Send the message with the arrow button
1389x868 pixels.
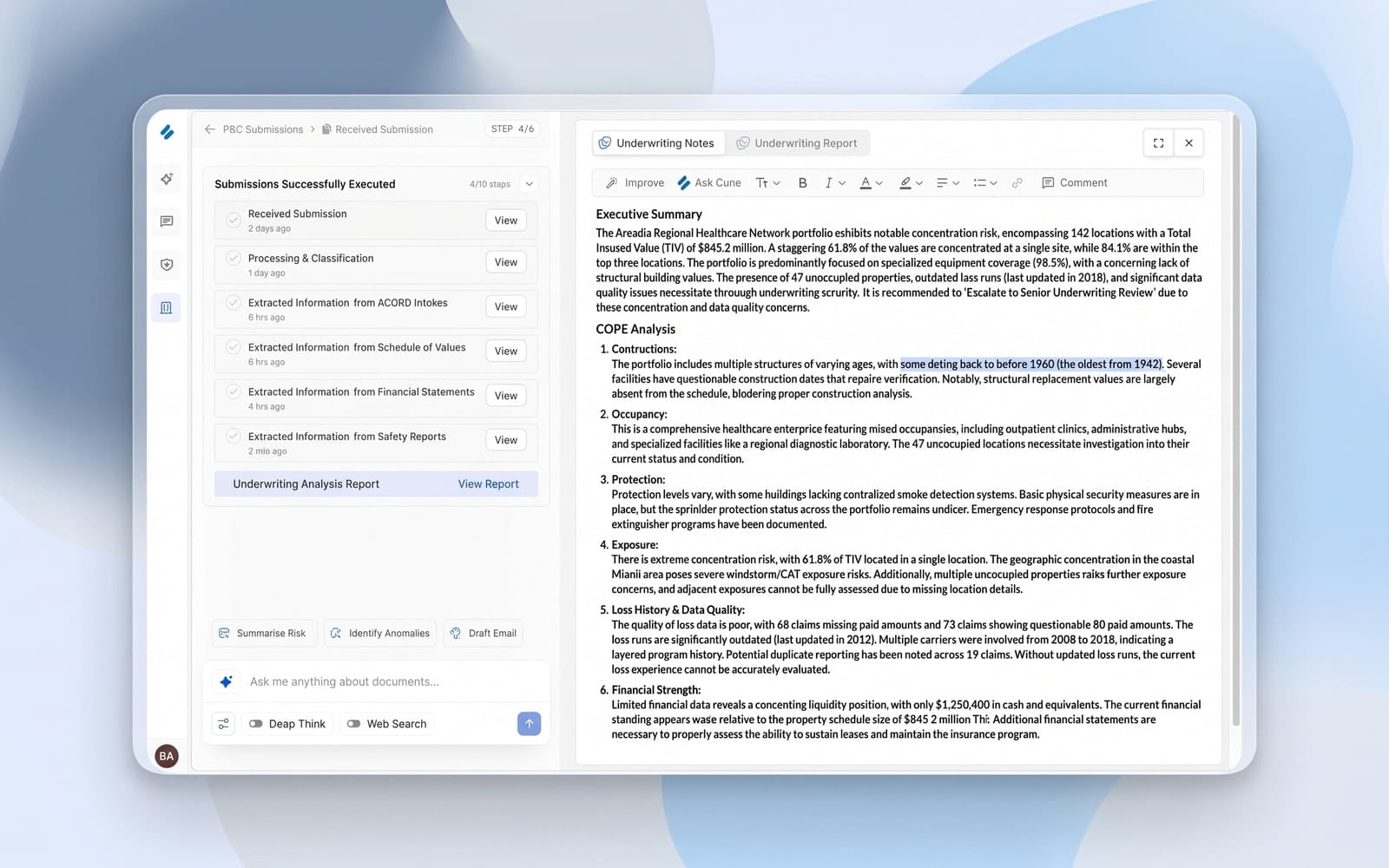pos(529,724)
